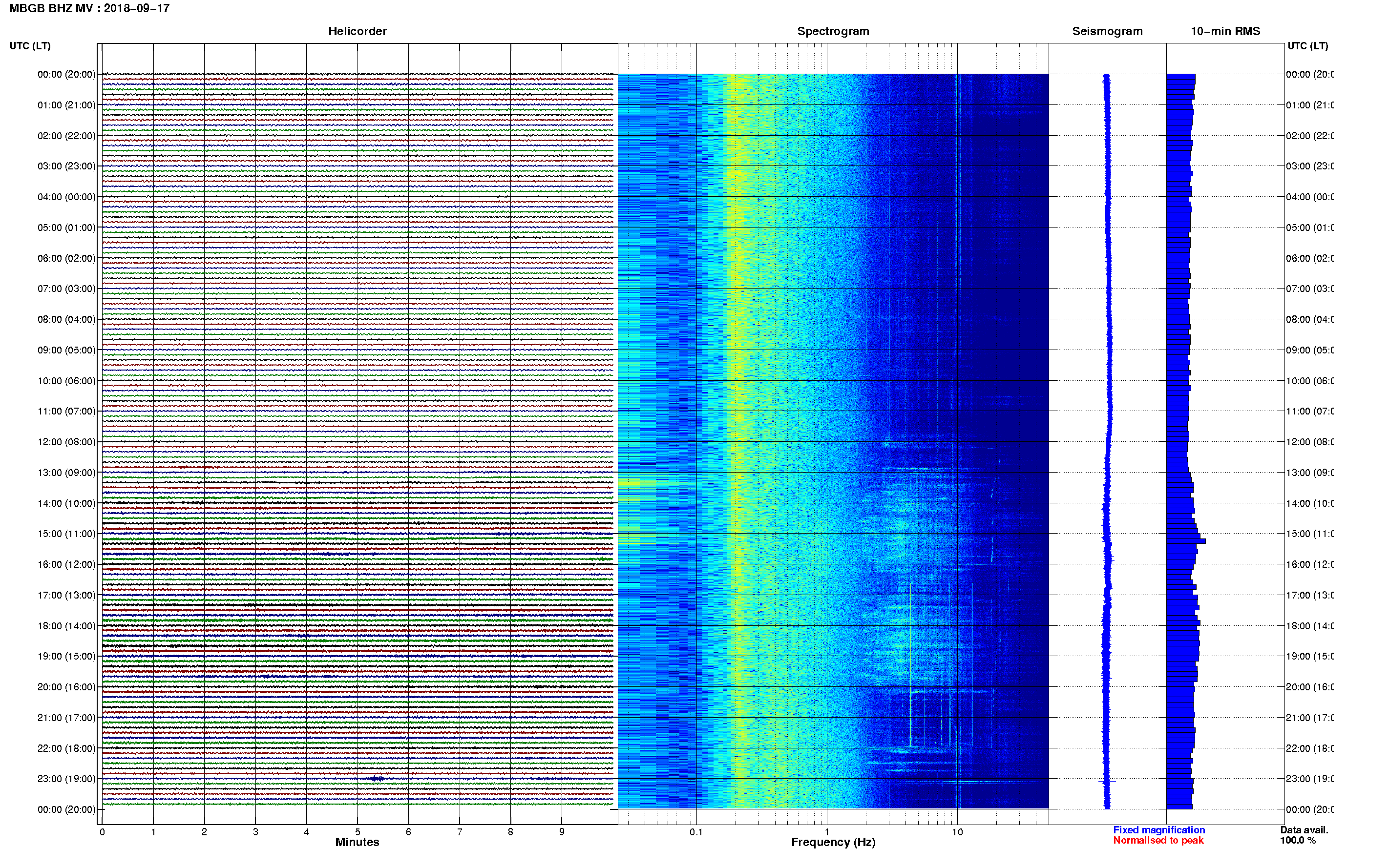Click the 'Helicorder' panel heading
This screenshot has width=1389, height=868.
[357, 32]
